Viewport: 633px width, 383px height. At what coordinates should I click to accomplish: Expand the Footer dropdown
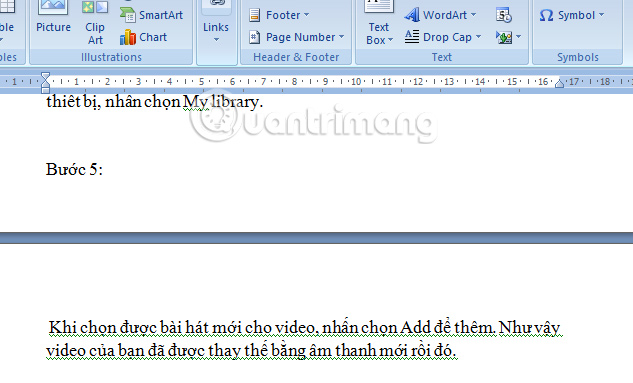[279, 15]
